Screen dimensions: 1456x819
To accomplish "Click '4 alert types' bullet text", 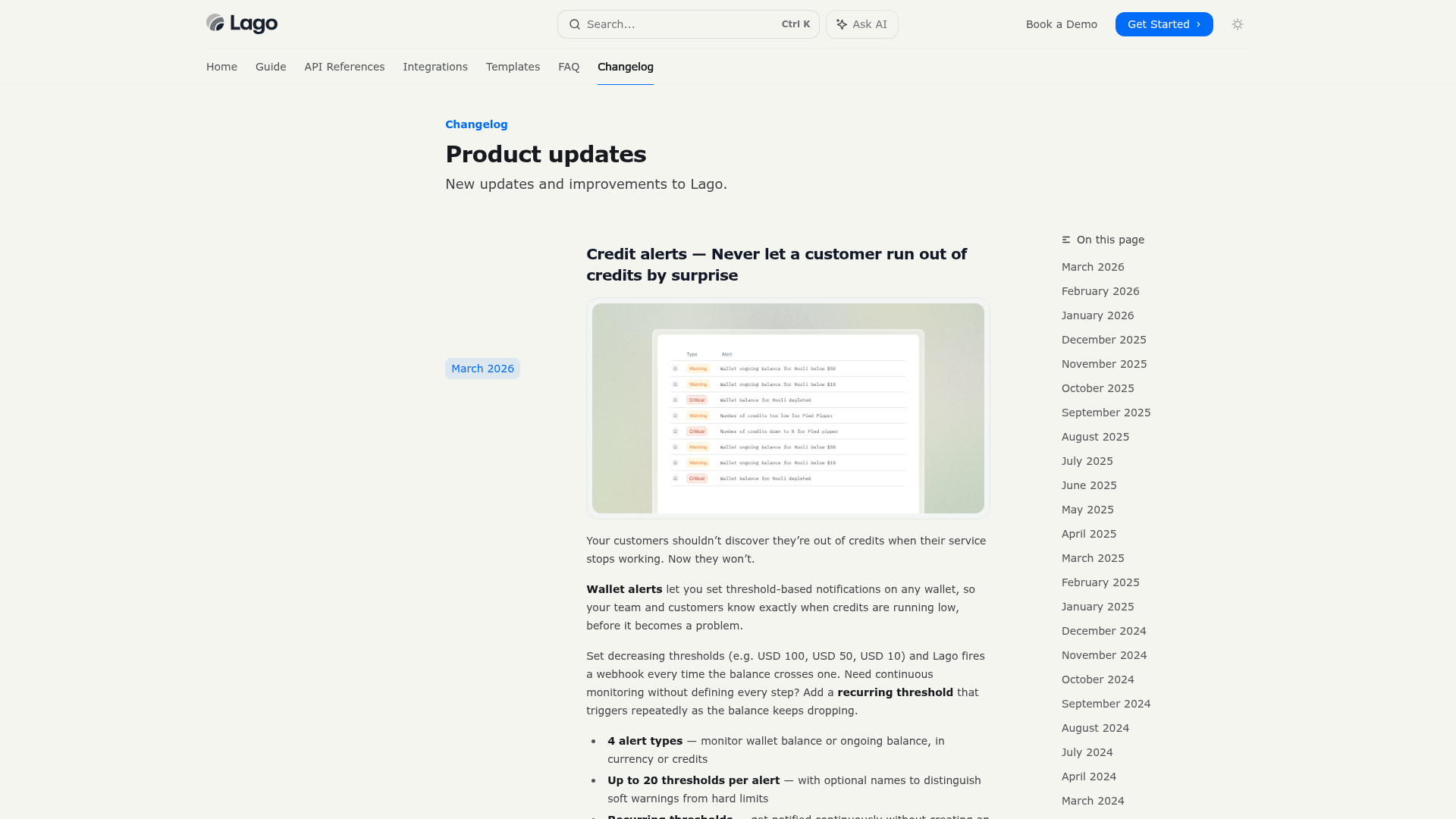I will (x=645, y=741).
